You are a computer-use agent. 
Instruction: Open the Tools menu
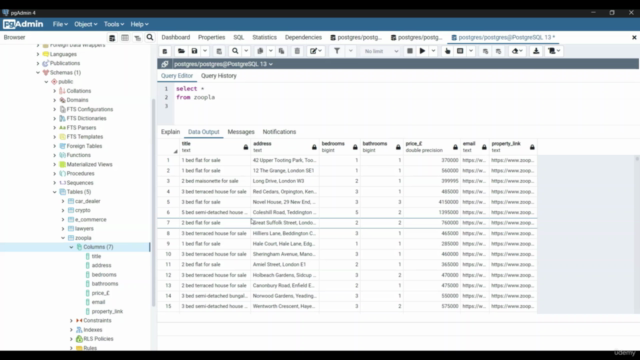pyautogui.click(x=113, y=24)
